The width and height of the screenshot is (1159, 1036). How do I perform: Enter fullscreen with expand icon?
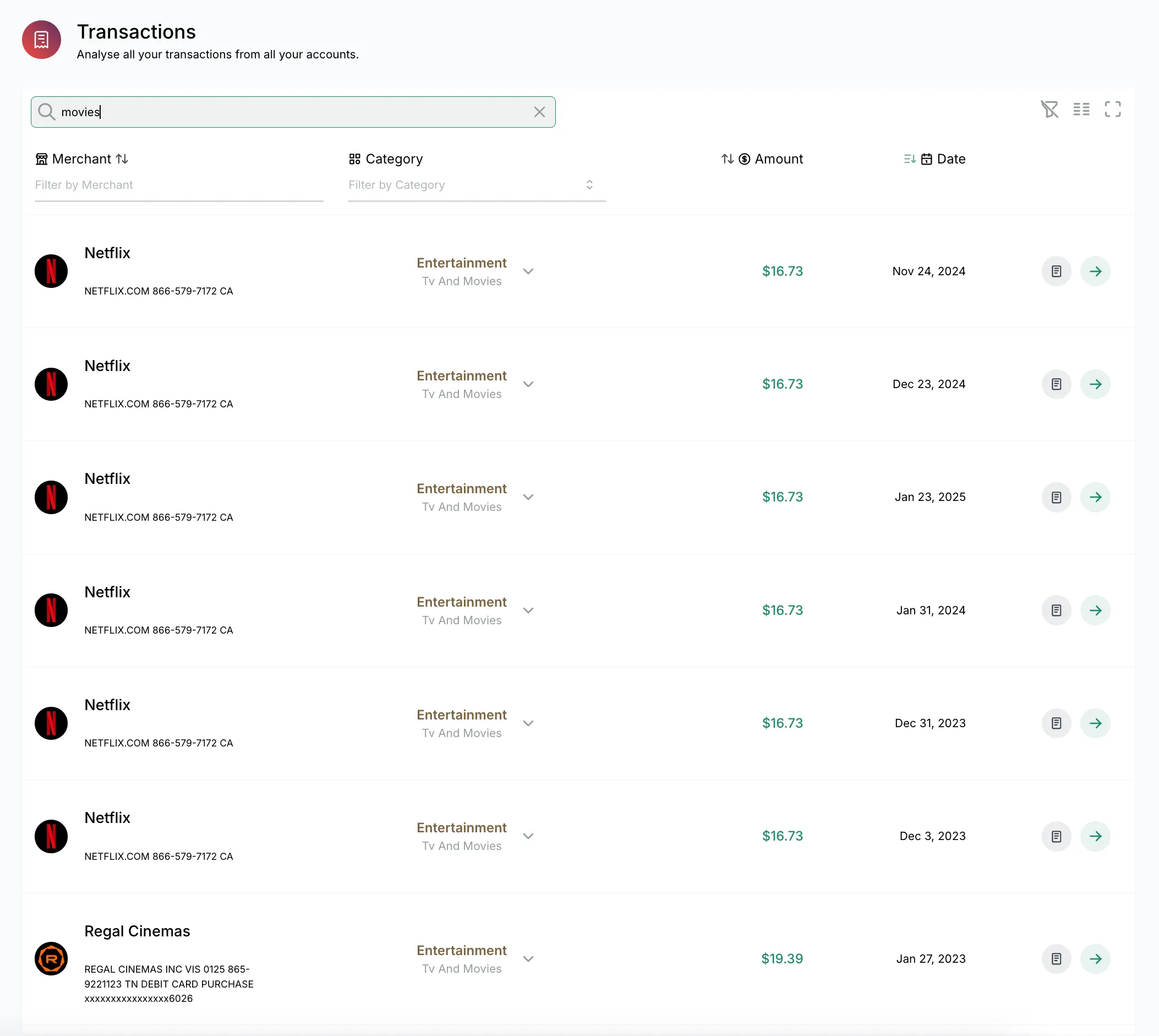[1112, 110]
